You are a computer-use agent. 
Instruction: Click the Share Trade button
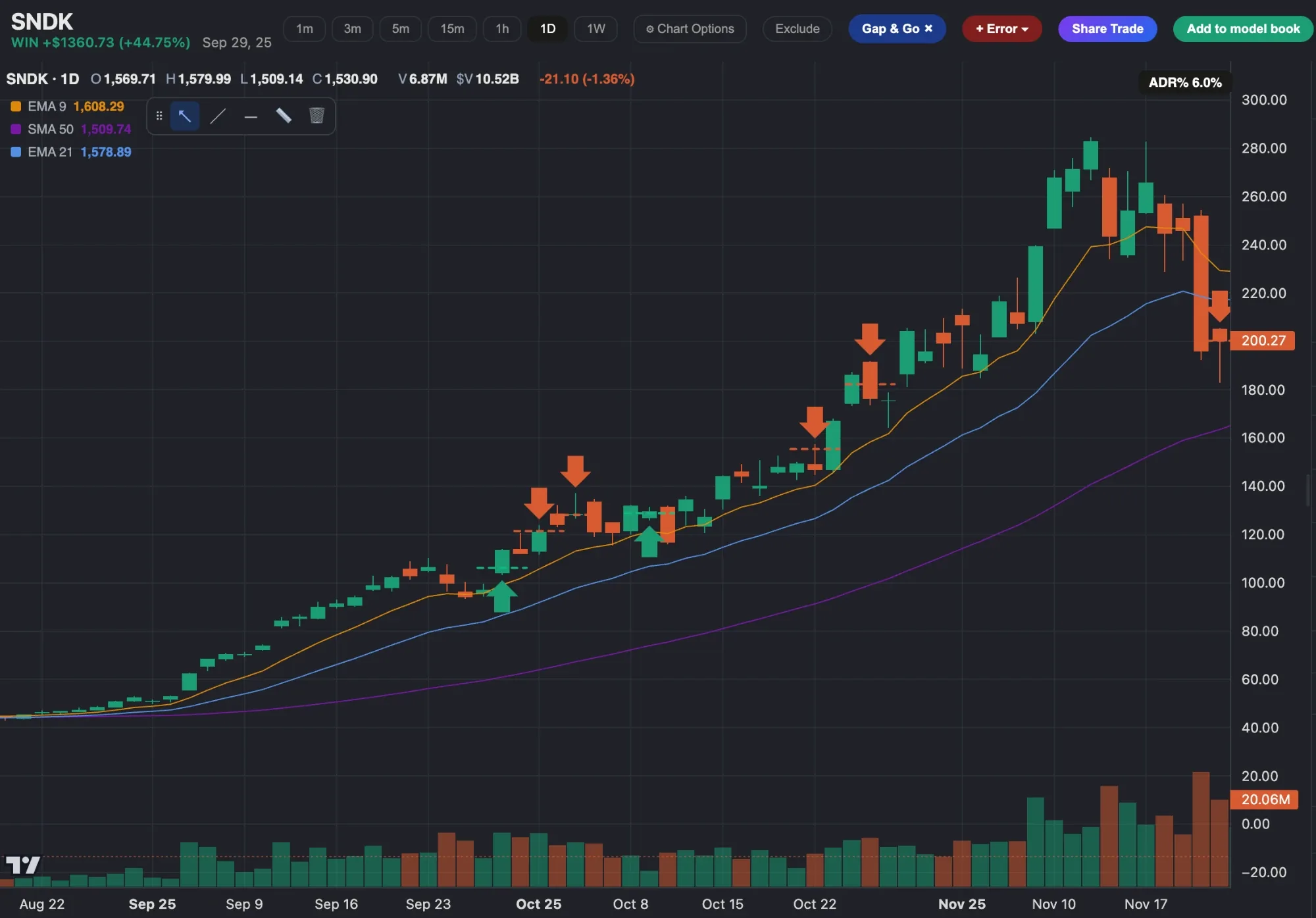pos(1107,29)
